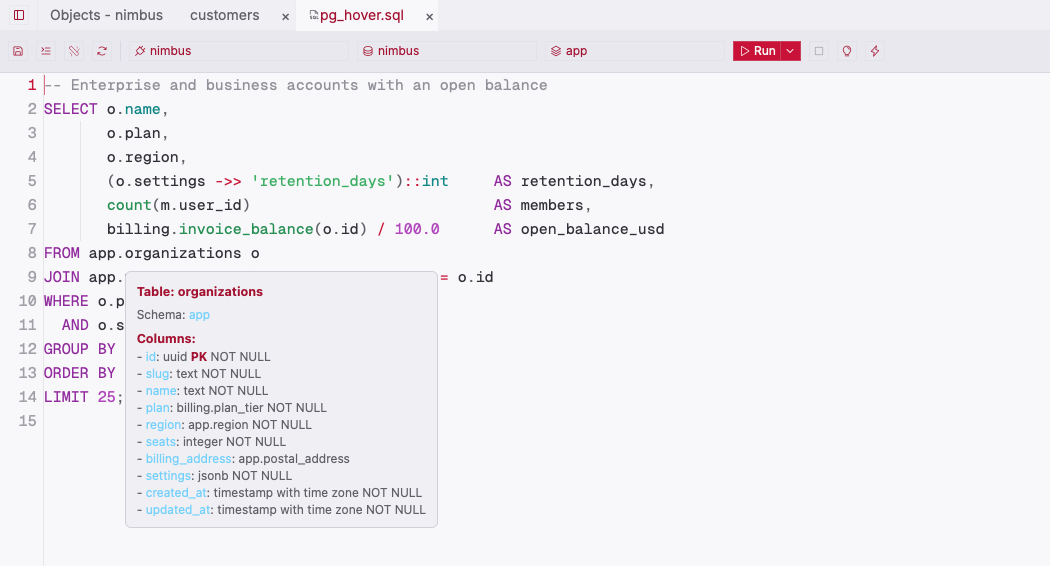Click the lightning bolt icon

875,51
